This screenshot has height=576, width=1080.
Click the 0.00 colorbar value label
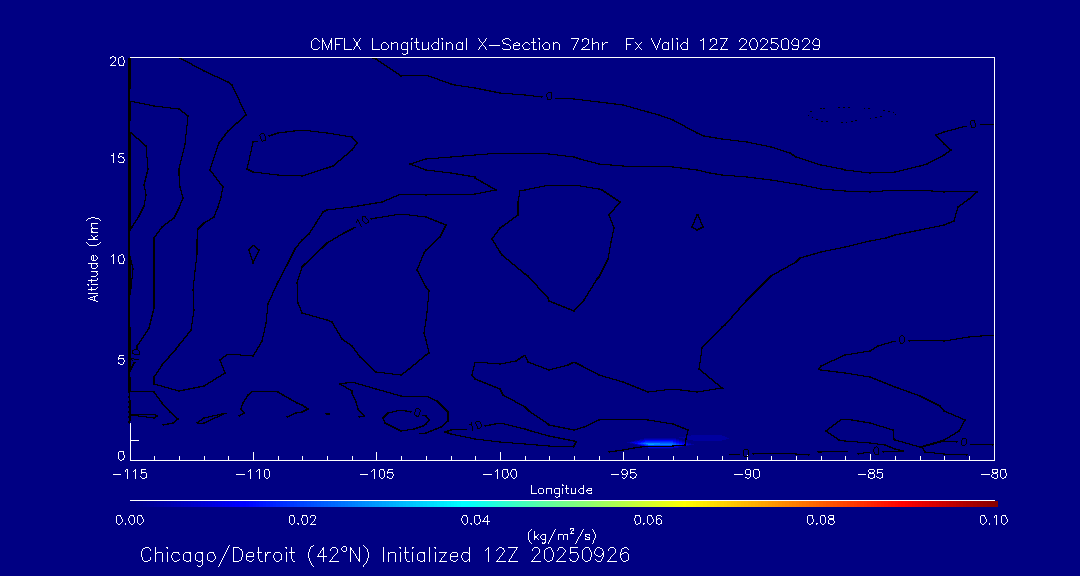(x=130, y=519)
